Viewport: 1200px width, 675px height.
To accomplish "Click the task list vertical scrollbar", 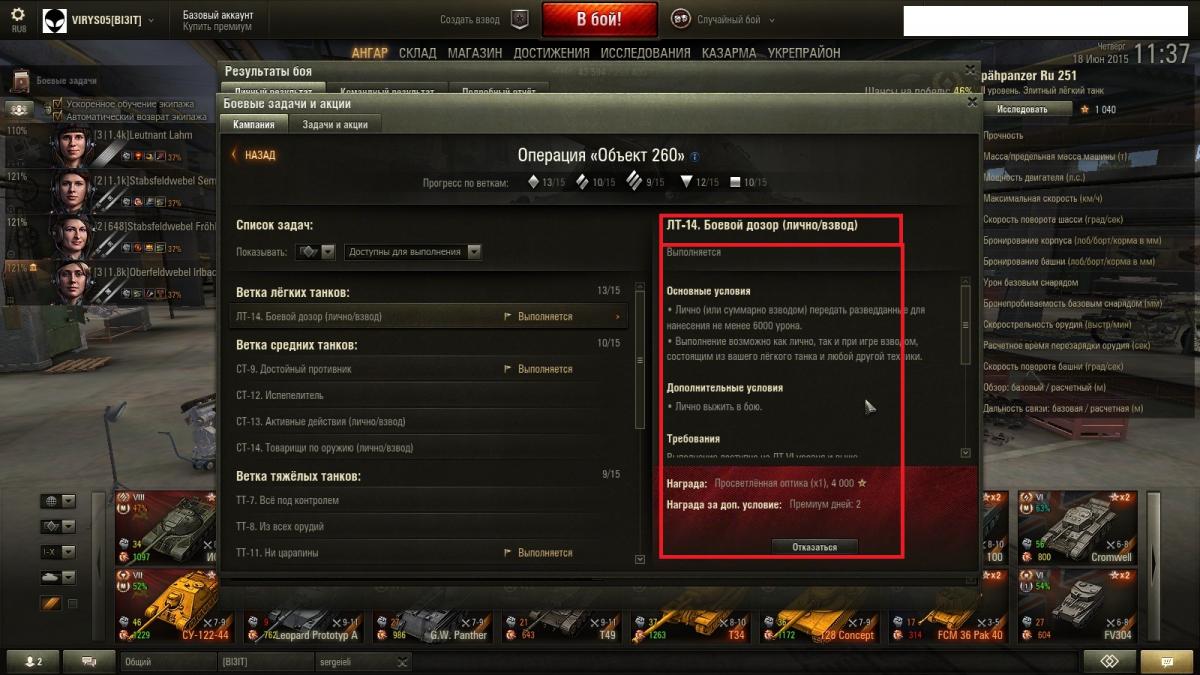I will pos(640,423).
